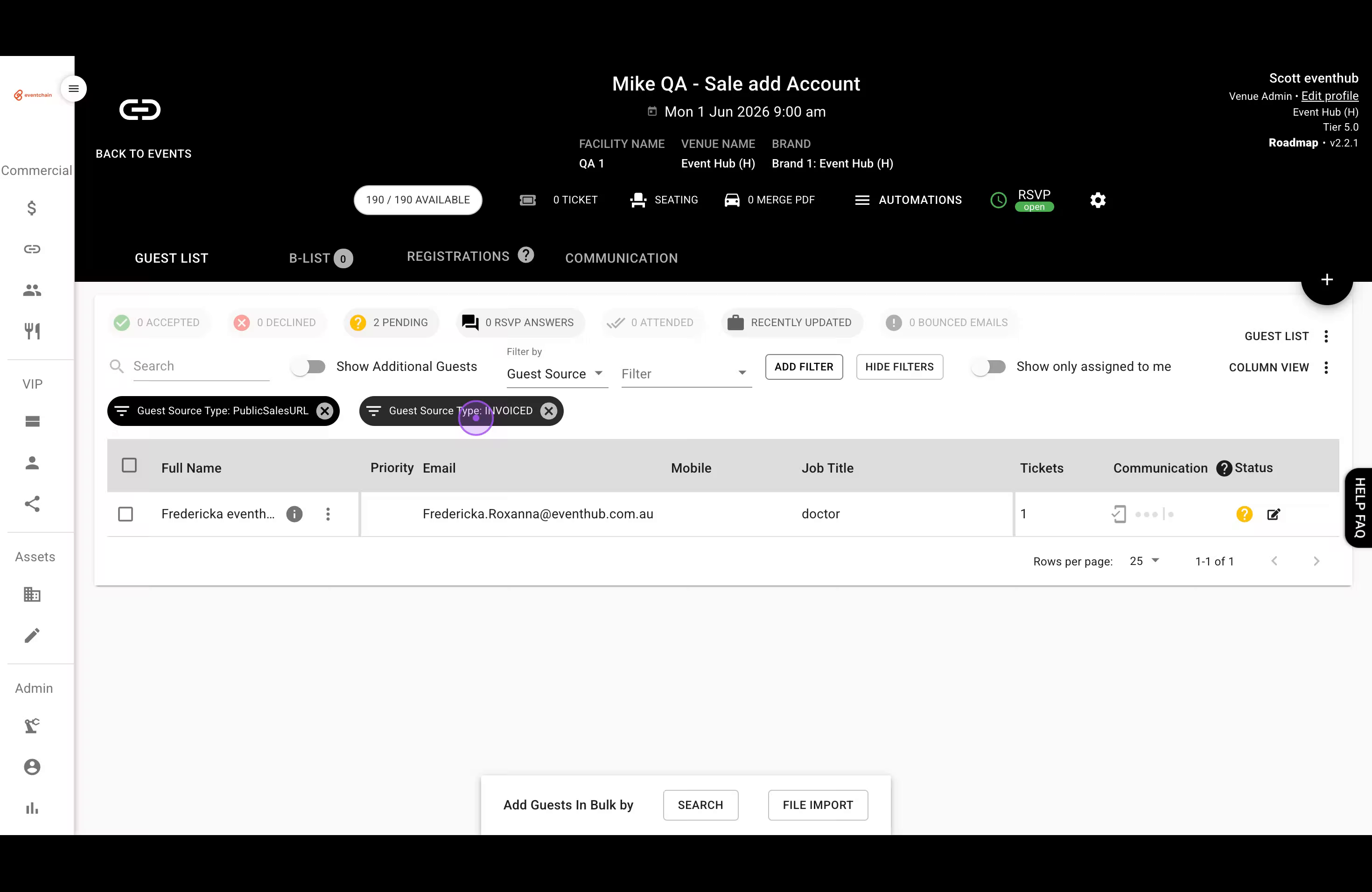This screenshot has height=892, width=1372.
Task: Open the event settings gear icon
Action: click(1098, 200)
